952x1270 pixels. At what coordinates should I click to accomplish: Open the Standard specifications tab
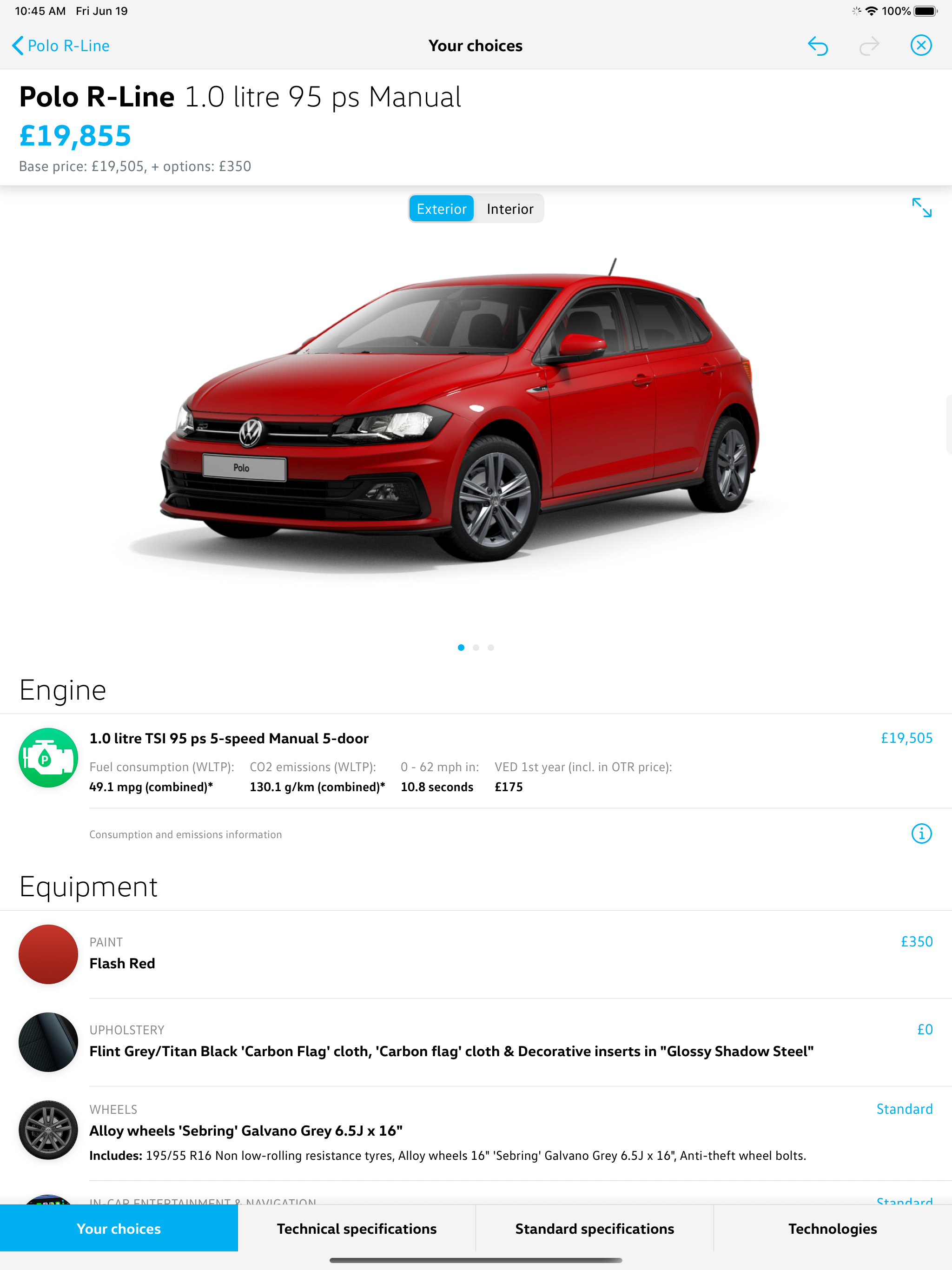(x=594, y=1228)
